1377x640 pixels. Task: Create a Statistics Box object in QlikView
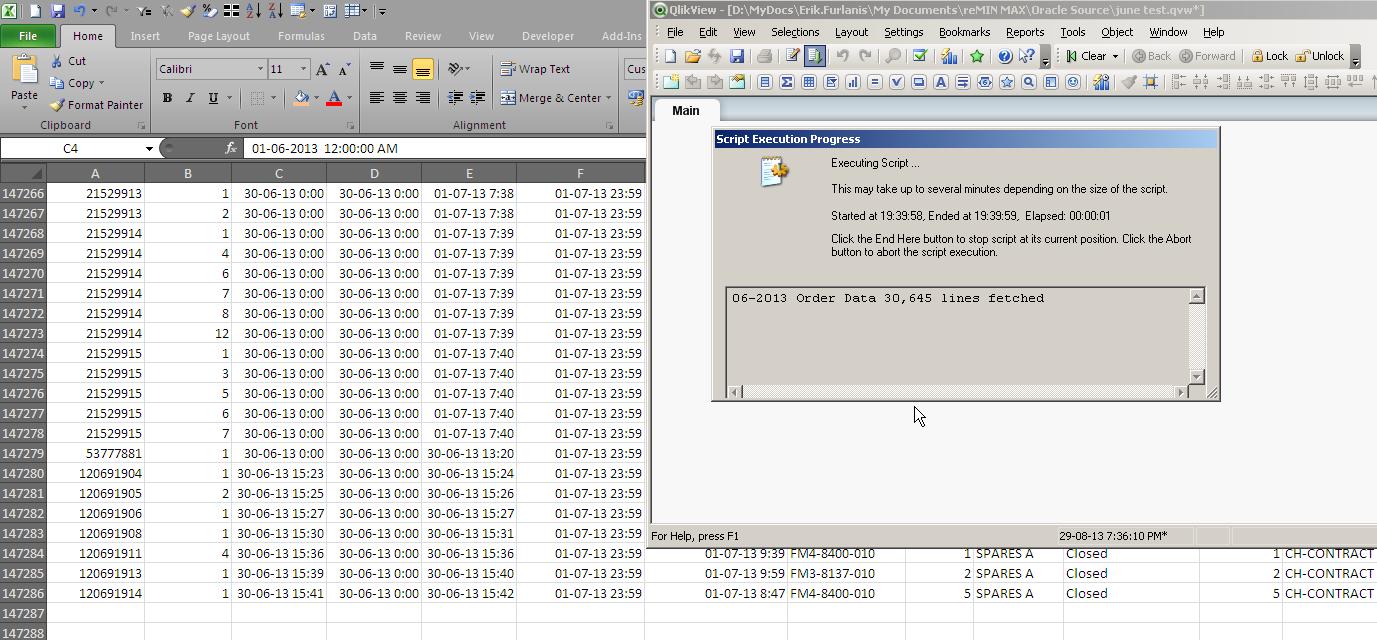click(x=787, y=82)
